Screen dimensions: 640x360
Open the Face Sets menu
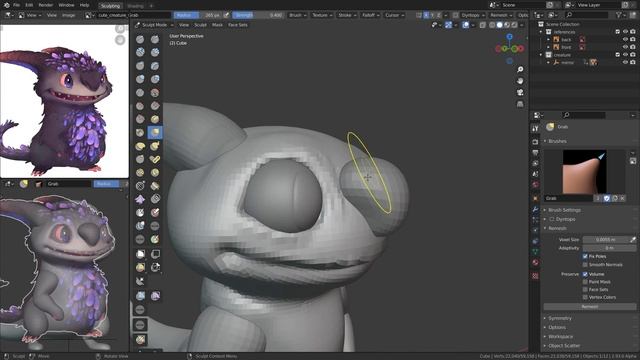pos(238,25)
